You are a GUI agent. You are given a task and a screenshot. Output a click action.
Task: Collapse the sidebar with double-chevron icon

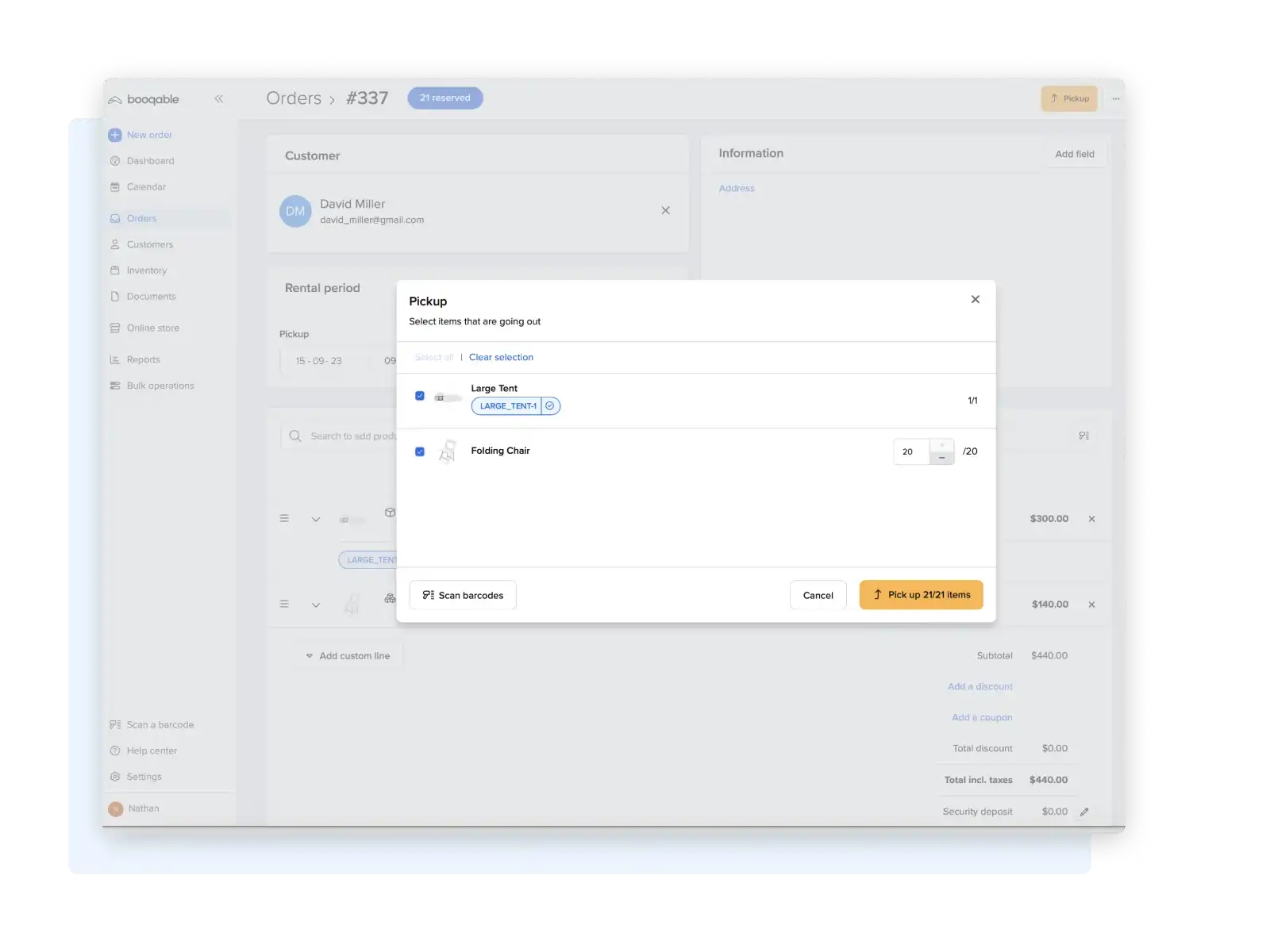[218, 99]
